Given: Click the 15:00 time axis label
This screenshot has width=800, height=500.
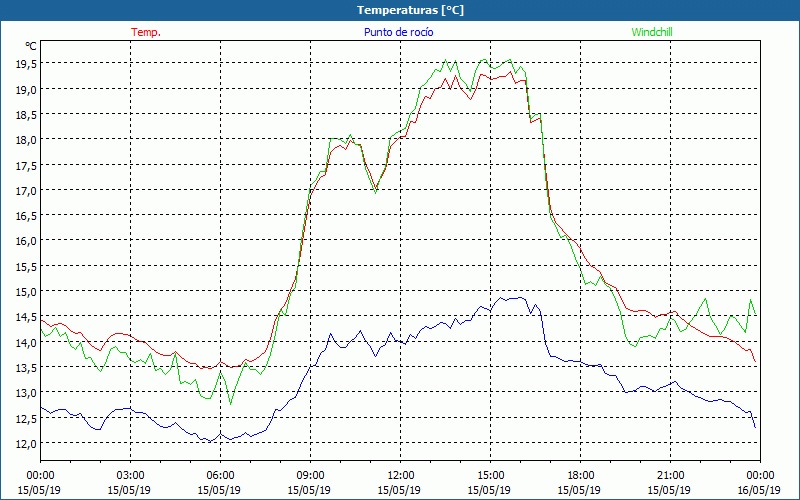Looking at the screenshot, I should coord(490,476).
